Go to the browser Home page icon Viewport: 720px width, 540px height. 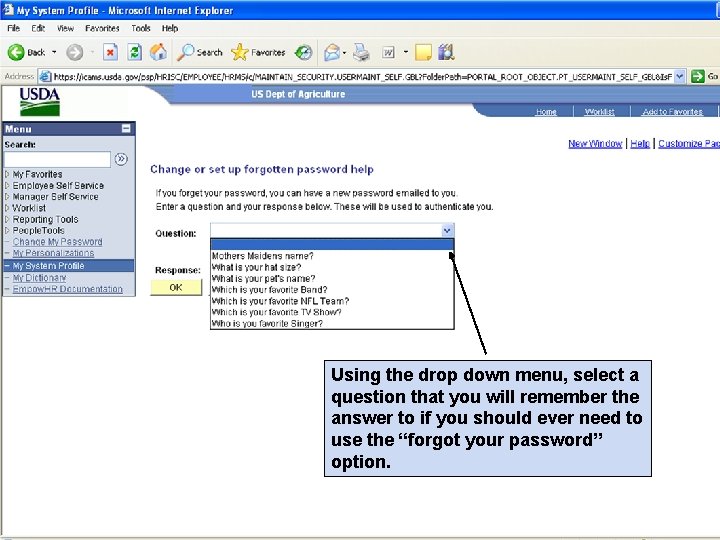point(158,52)
